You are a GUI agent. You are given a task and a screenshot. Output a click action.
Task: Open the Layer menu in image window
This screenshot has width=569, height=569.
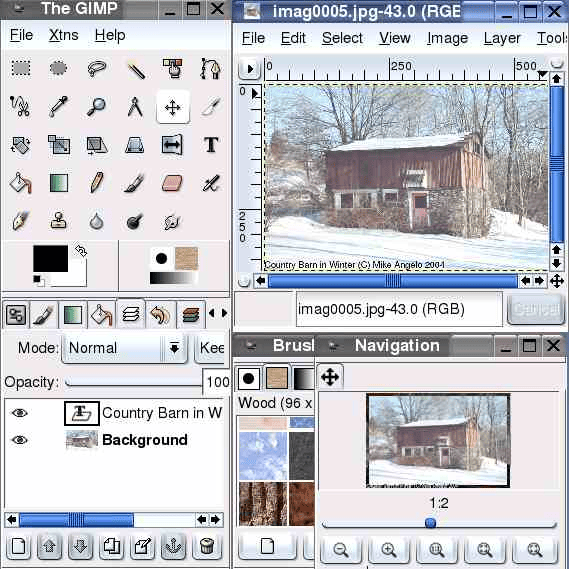(x=502, y=38)
